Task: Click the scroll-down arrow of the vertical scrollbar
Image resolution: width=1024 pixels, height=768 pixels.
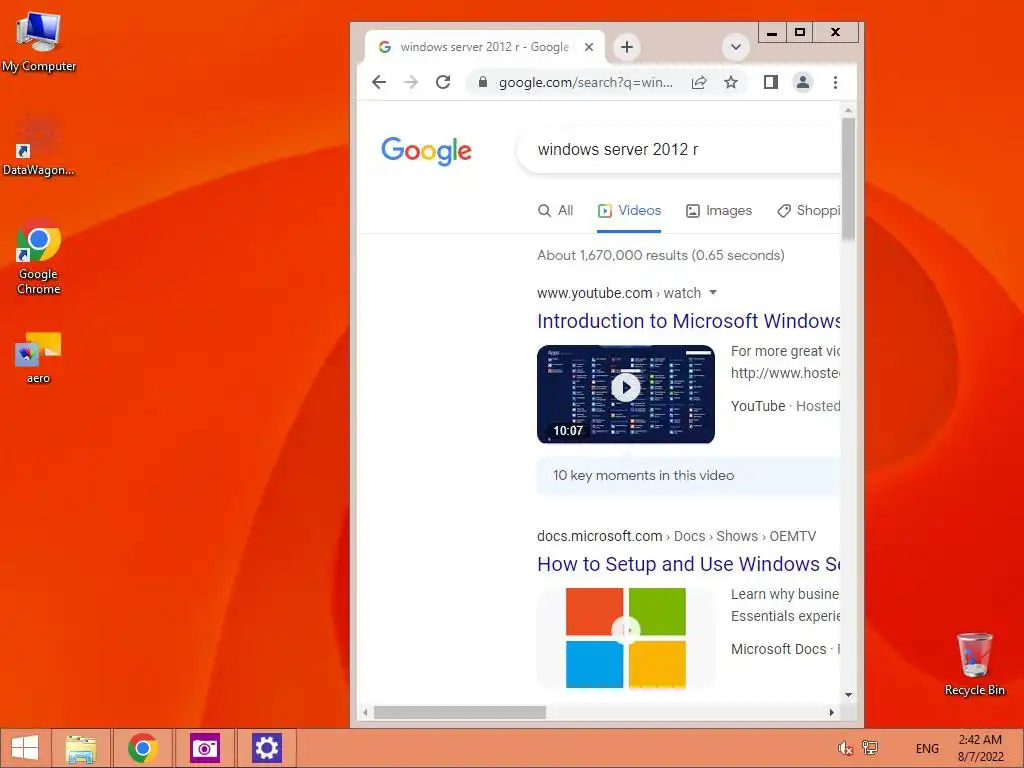Action: click(x=848, y=695)
